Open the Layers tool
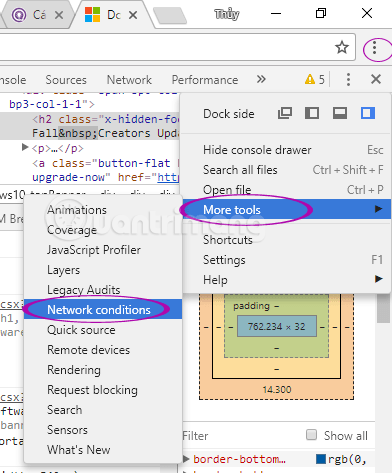Viewport: 392px width, 473px height. click(x=103, y=270)
